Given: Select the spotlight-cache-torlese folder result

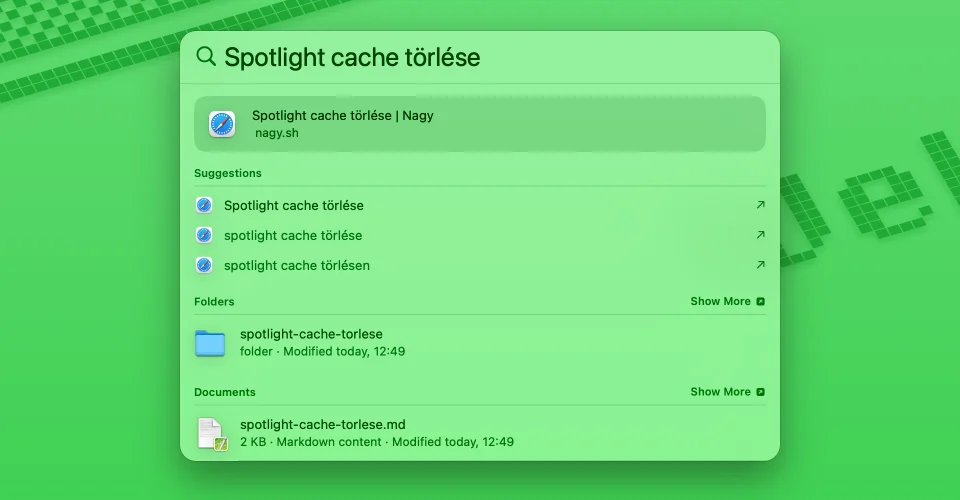Looking at the screenshot, I should click(x=311, y=334).
